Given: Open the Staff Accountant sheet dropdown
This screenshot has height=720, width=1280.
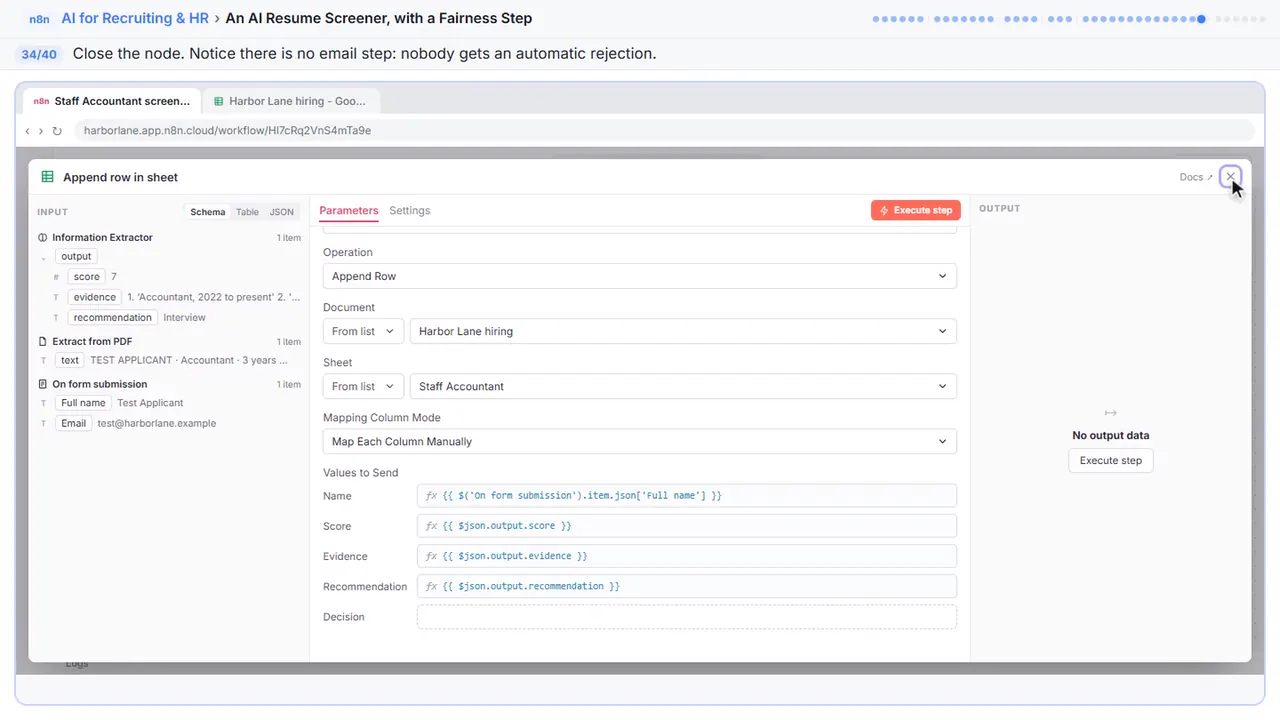Looking at the screenshot, I should tap(683, 386).
